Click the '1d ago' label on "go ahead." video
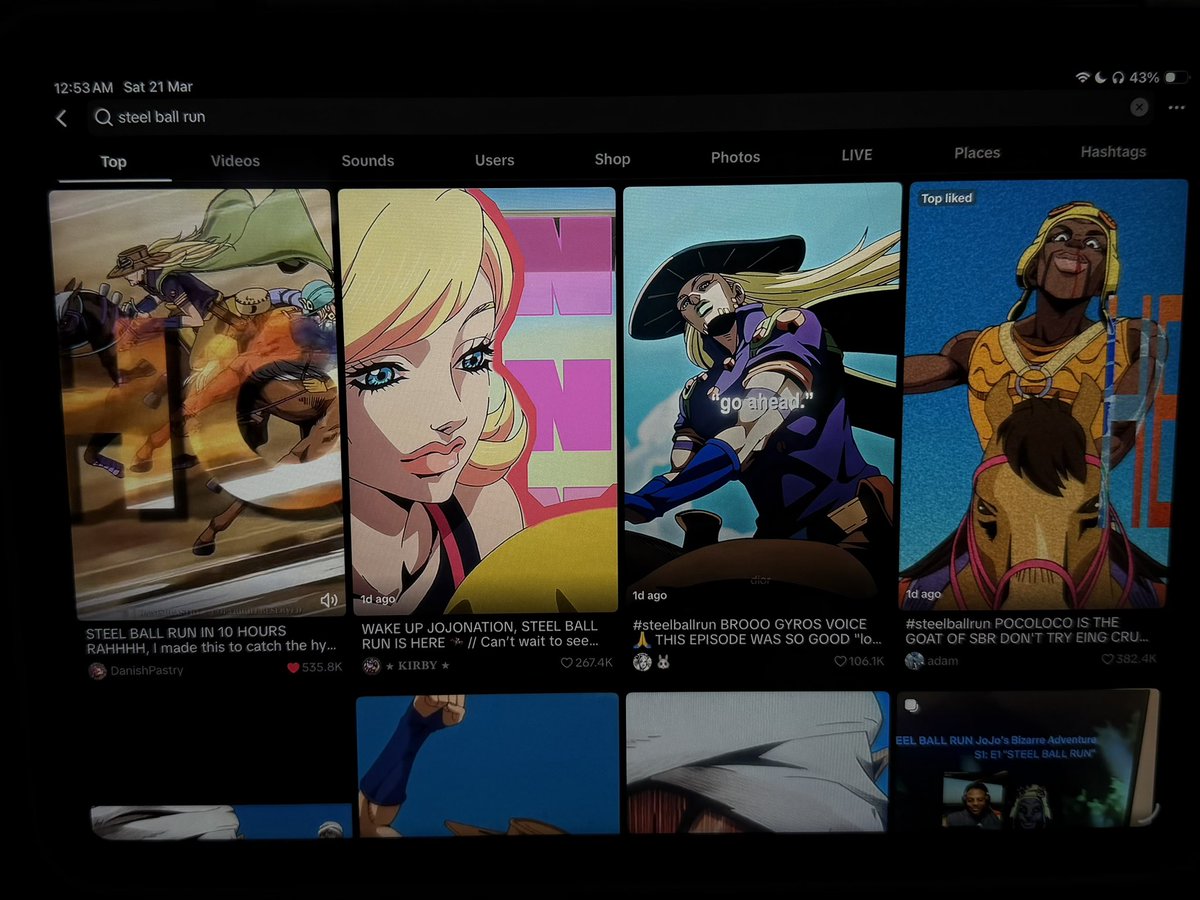The image size is (1200, 900). tap(649, 596)
